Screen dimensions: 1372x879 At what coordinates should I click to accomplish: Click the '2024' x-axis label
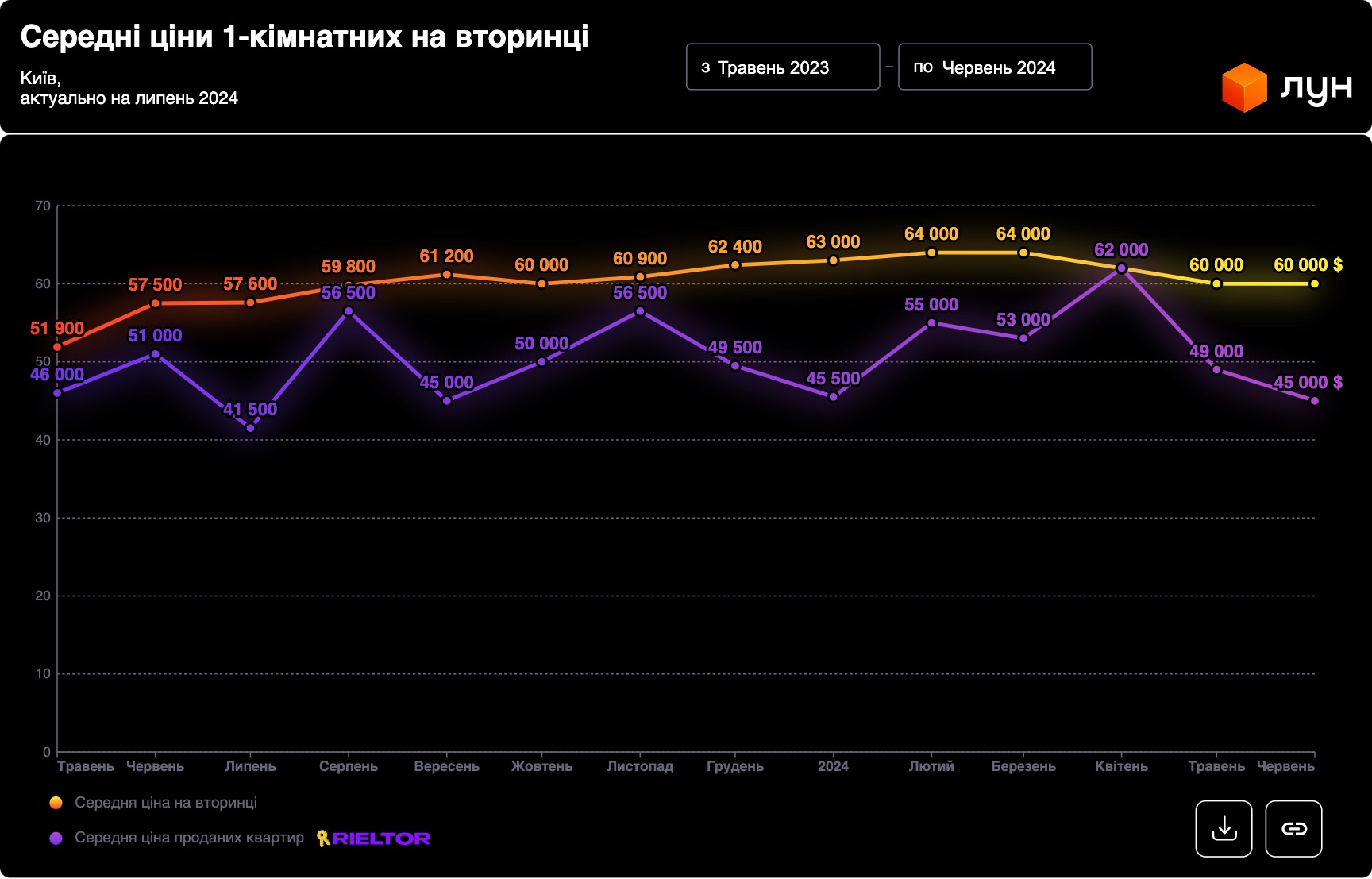click(833, 766)
